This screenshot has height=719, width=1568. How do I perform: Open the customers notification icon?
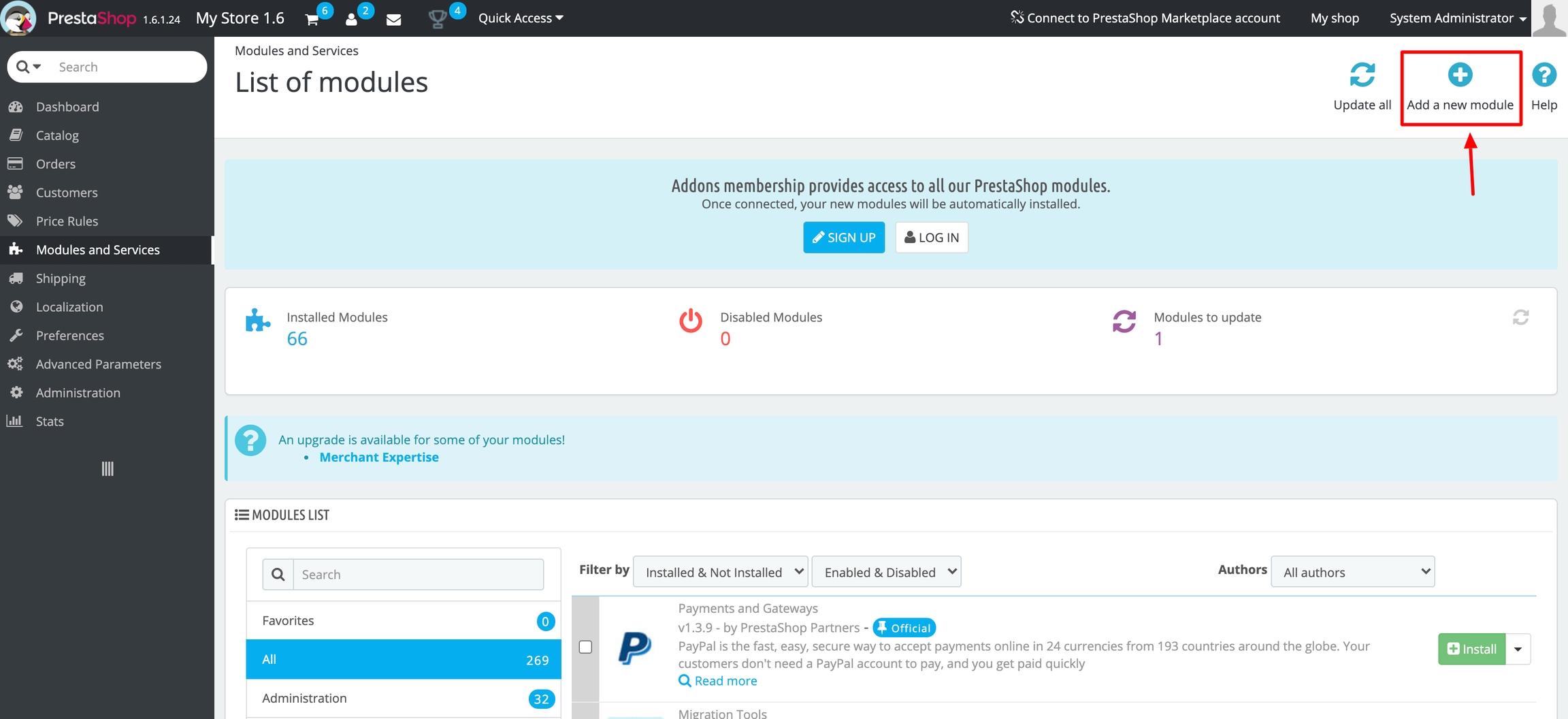point(352,19)
